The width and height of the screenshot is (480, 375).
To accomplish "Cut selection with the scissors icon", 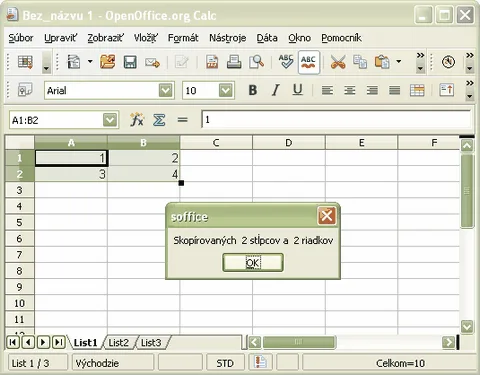I will [x=338, y=62].
